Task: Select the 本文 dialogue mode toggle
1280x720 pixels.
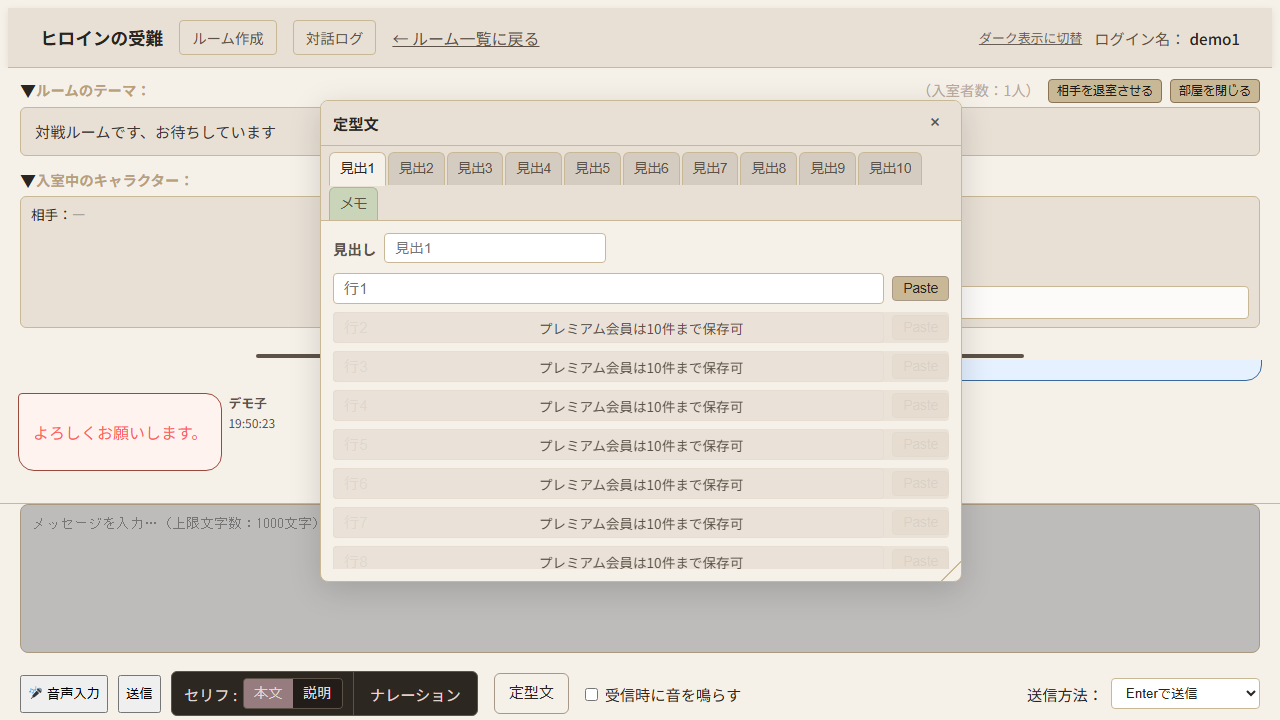Action: [x=268, y=693]
